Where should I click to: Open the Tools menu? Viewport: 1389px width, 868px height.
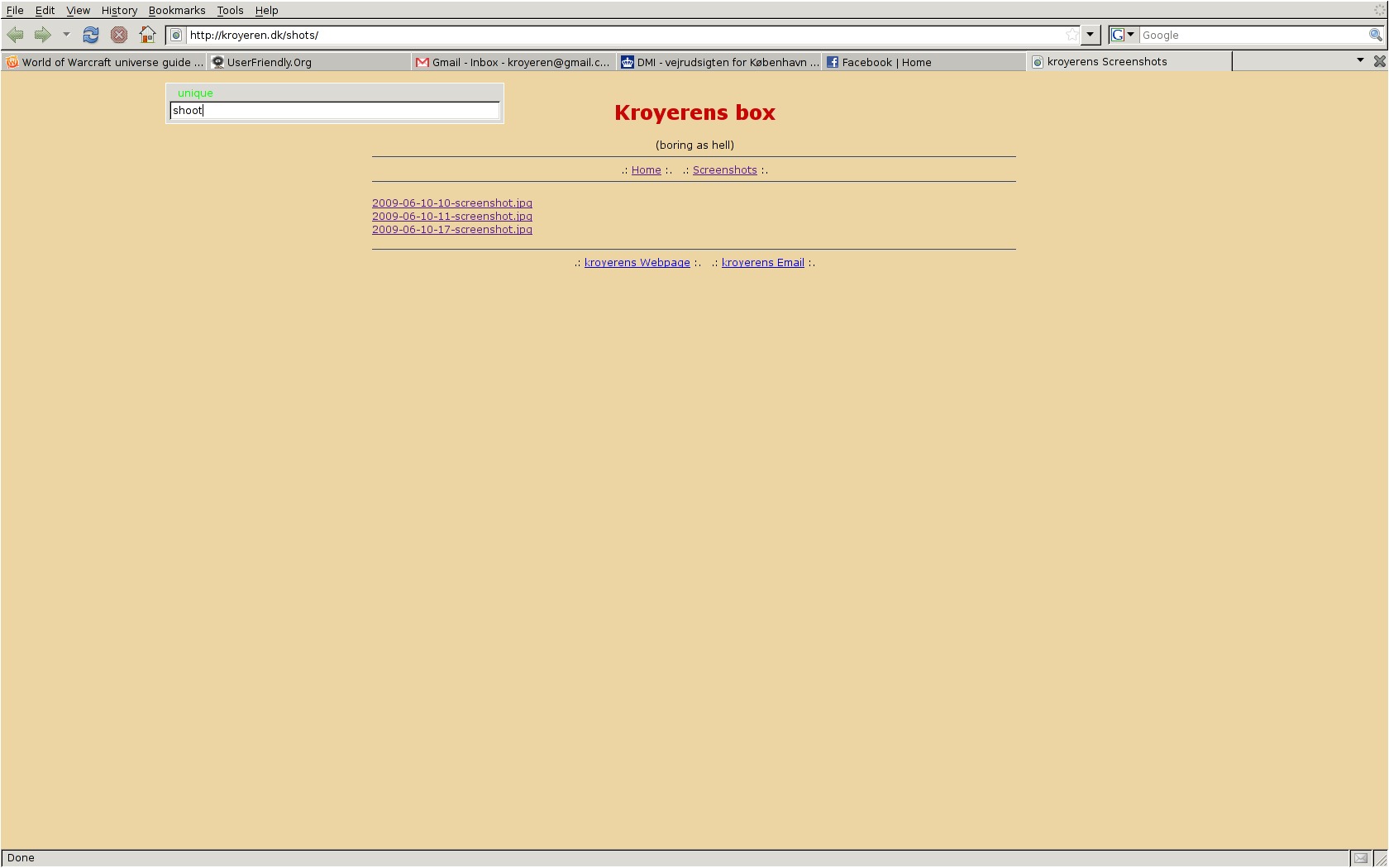230,10
